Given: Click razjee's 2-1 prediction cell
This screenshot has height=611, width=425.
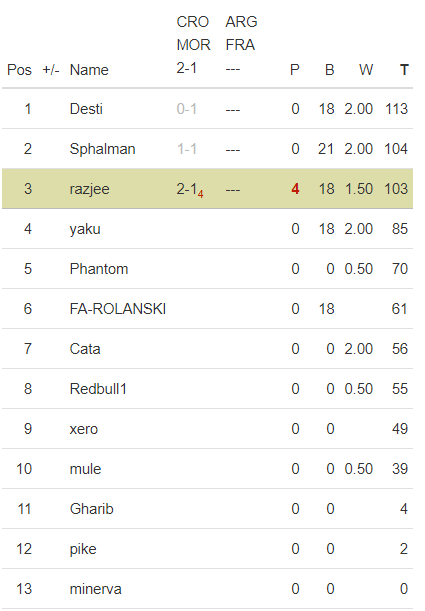Looking at the screenshot, I should [190, 189].
